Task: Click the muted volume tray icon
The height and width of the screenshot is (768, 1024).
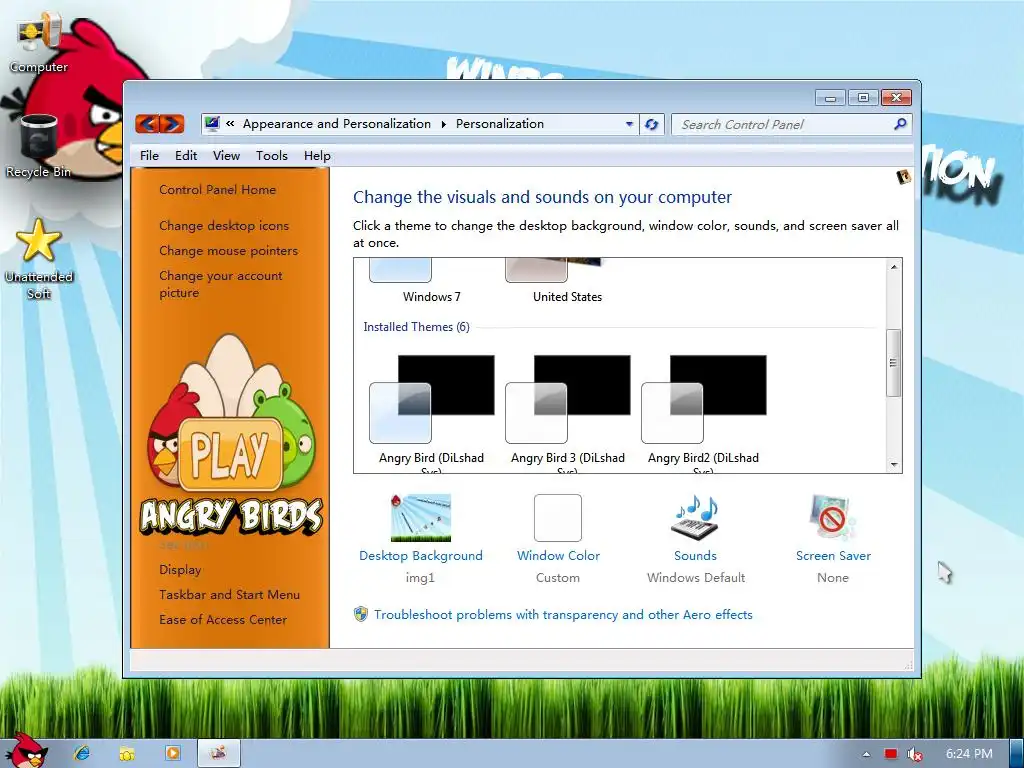Action: tap(915, 754)
